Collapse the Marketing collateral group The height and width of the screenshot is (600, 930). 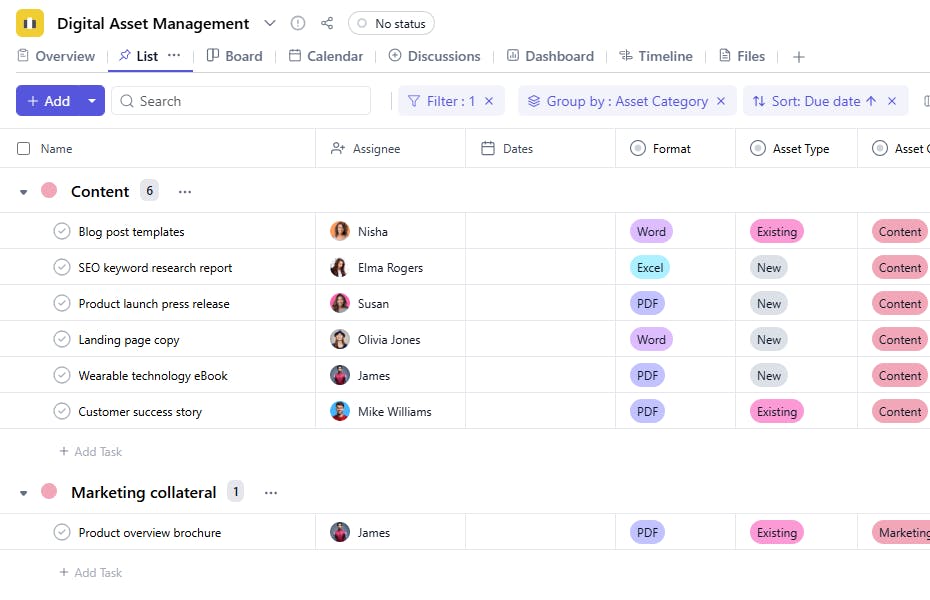(x=24, y=493)
